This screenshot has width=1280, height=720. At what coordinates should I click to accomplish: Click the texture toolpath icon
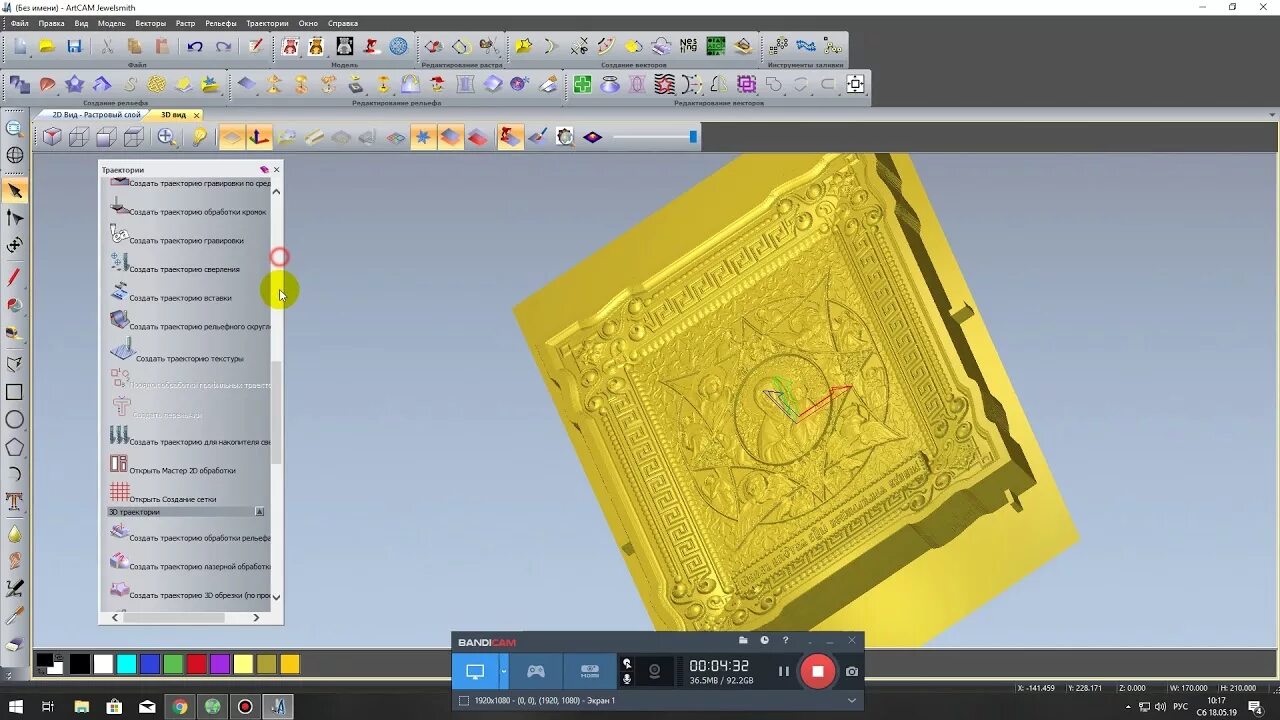pos(122,350)
